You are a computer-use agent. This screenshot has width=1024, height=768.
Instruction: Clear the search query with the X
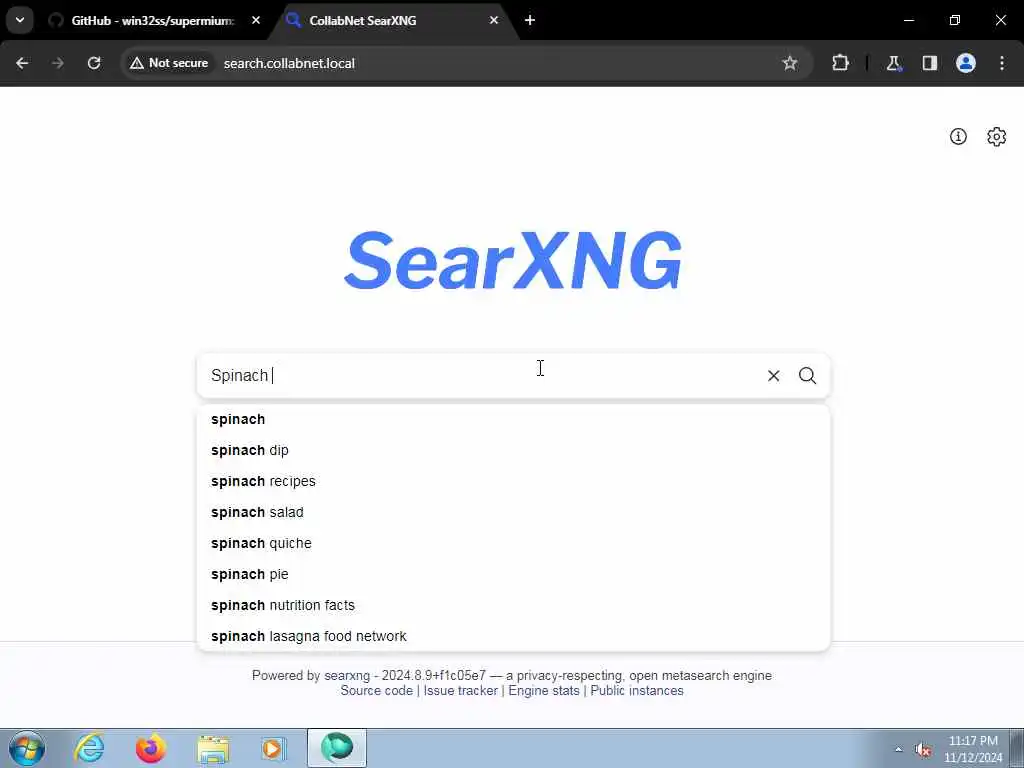[x=773, y=376]
